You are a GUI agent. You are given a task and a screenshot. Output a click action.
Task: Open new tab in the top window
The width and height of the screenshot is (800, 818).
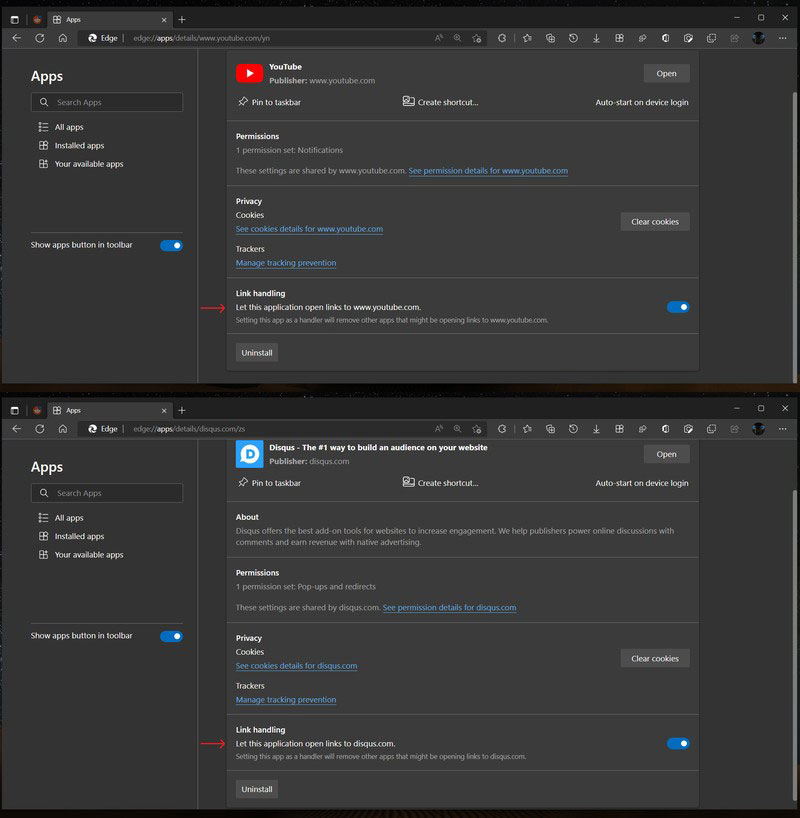[x=182, y=20]
